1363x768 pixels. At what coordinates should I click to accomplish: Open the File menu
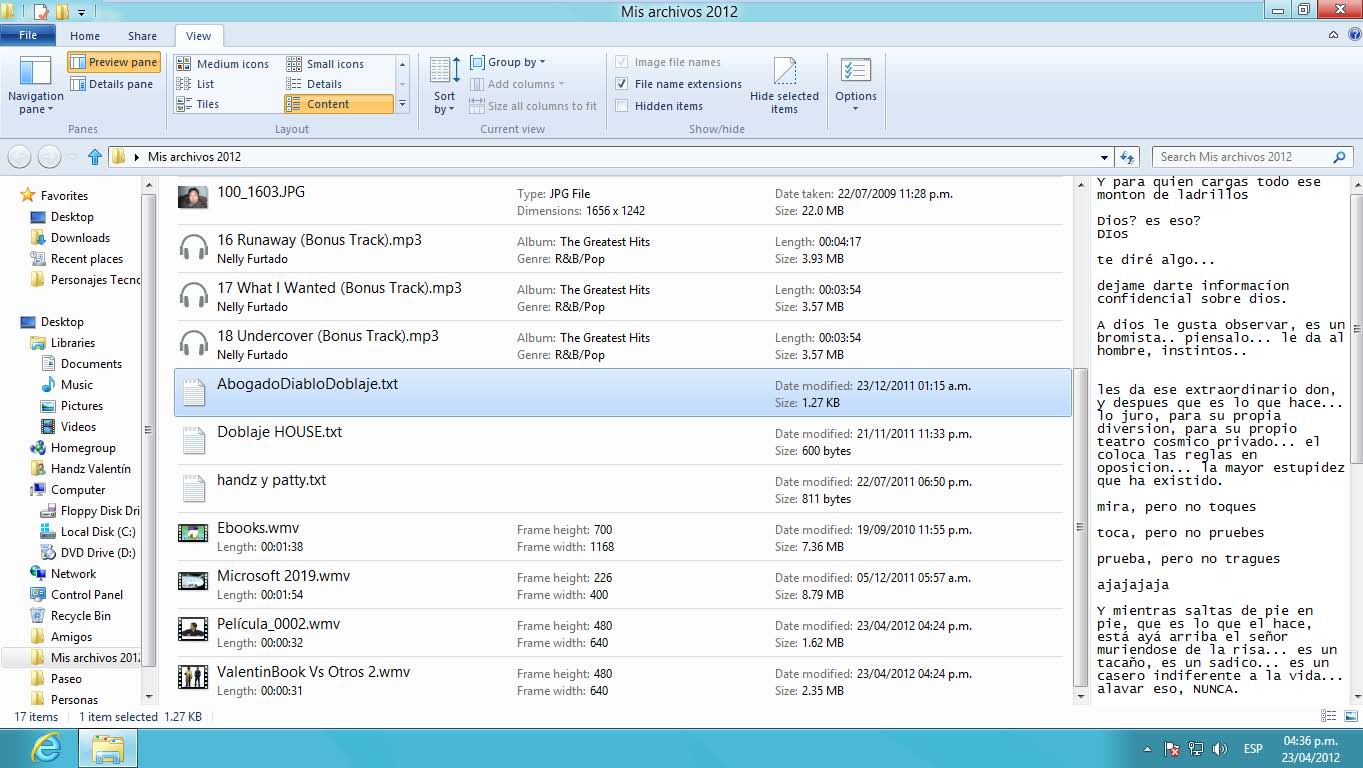pyautogui.click(x=28, y=35)
